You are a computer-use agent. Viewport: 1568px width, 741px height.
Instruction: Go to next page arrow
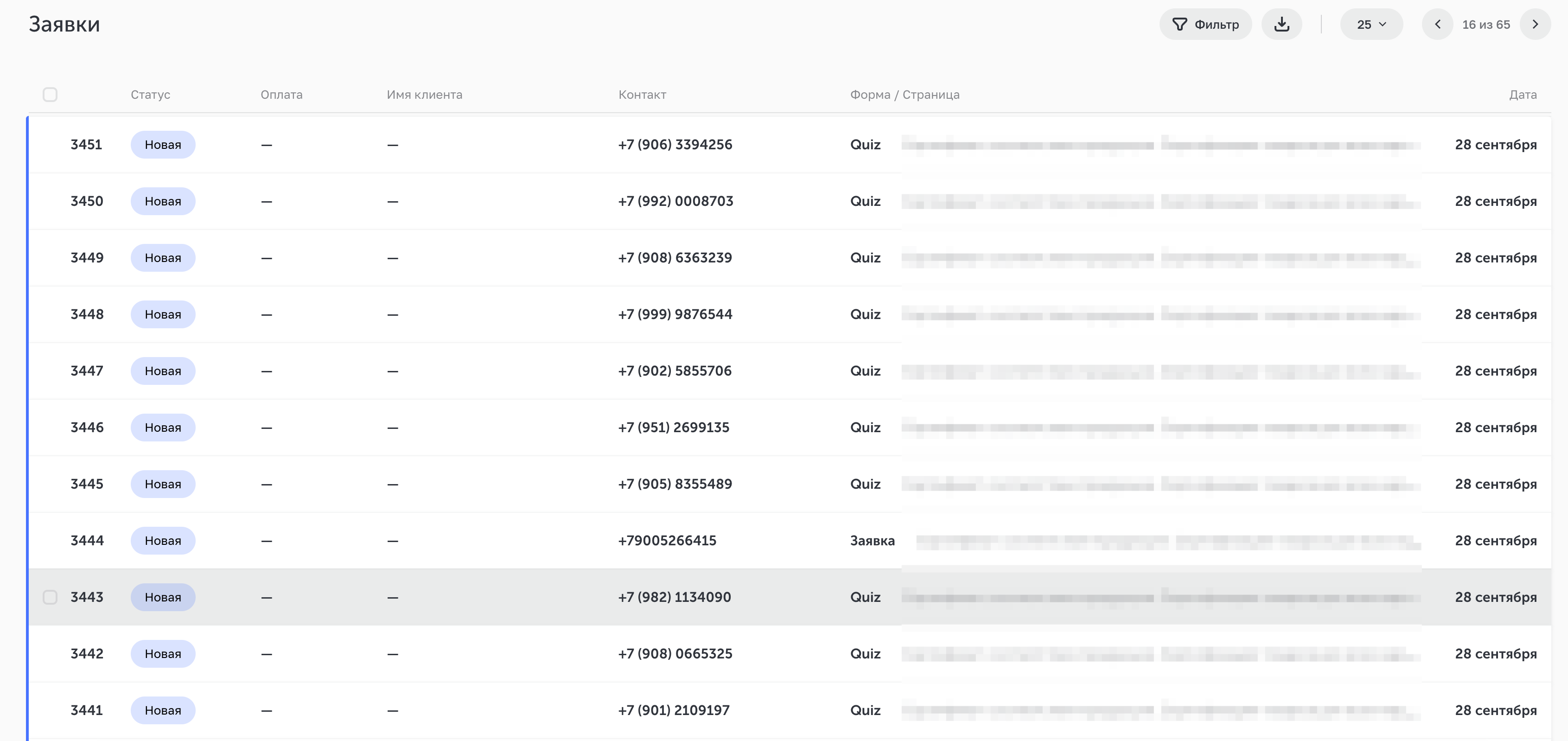coord(1535,25)
